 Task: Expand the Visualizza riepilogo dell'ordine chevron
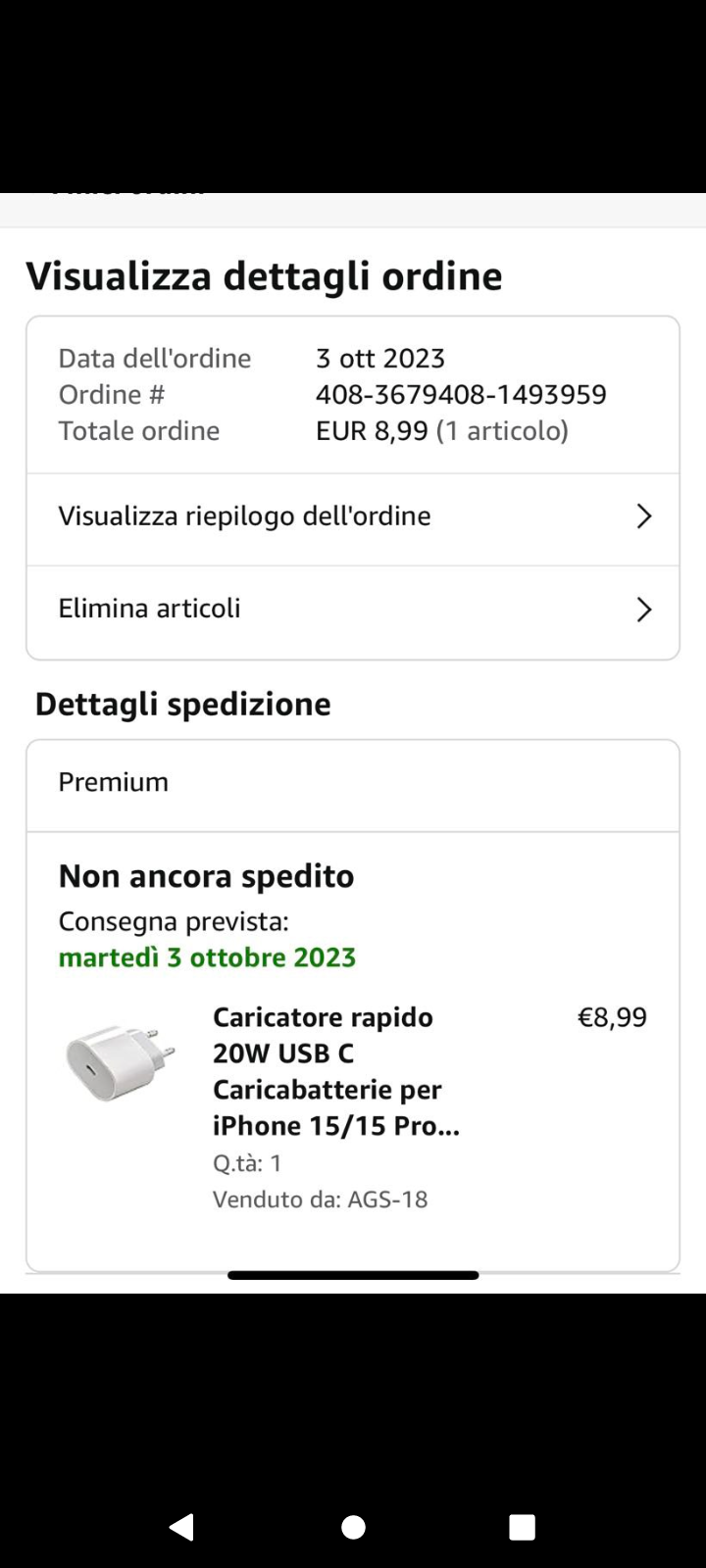[643, 516]
